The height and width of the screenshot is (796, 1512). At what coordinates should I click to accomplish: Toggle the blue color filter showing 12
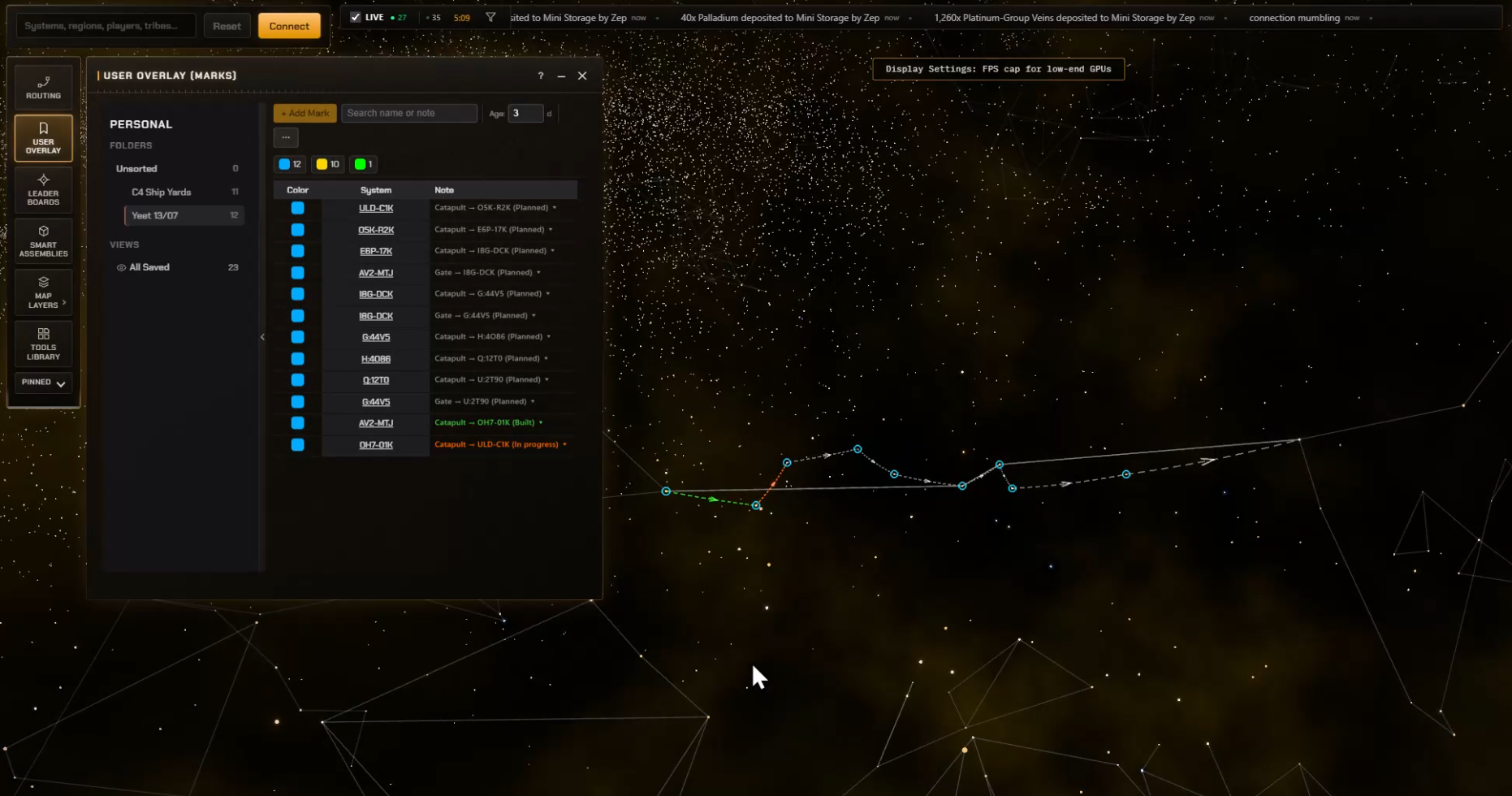(290, 164)
